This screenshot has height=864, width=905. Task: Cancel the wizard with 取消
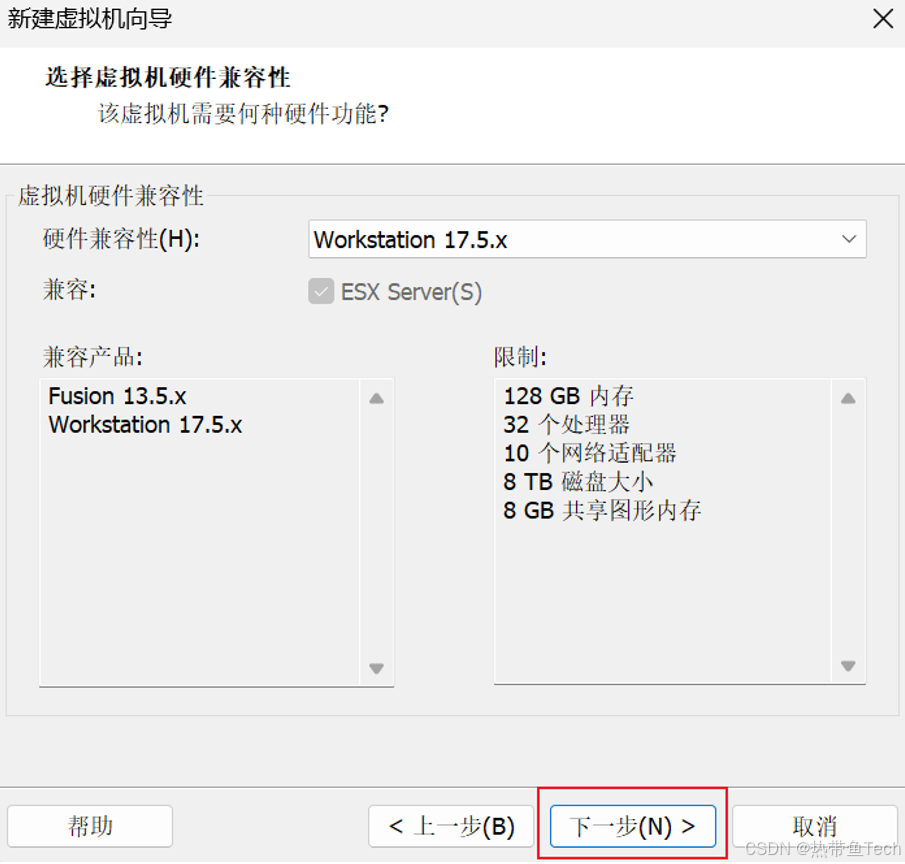(814, 826)
